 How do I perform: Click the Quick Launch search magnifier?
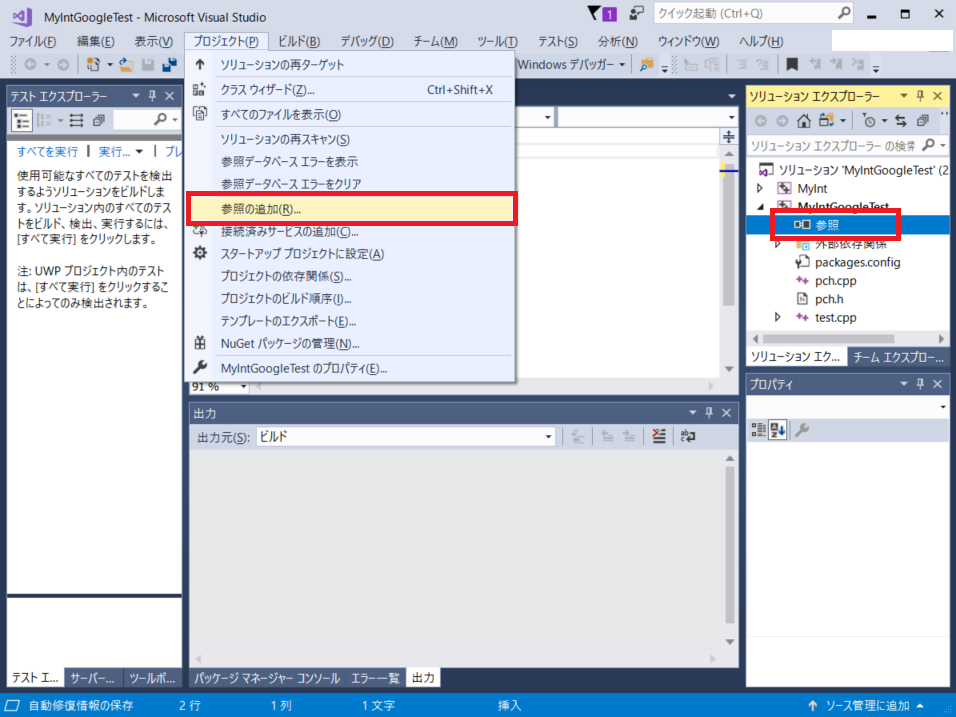pos(844,13)
